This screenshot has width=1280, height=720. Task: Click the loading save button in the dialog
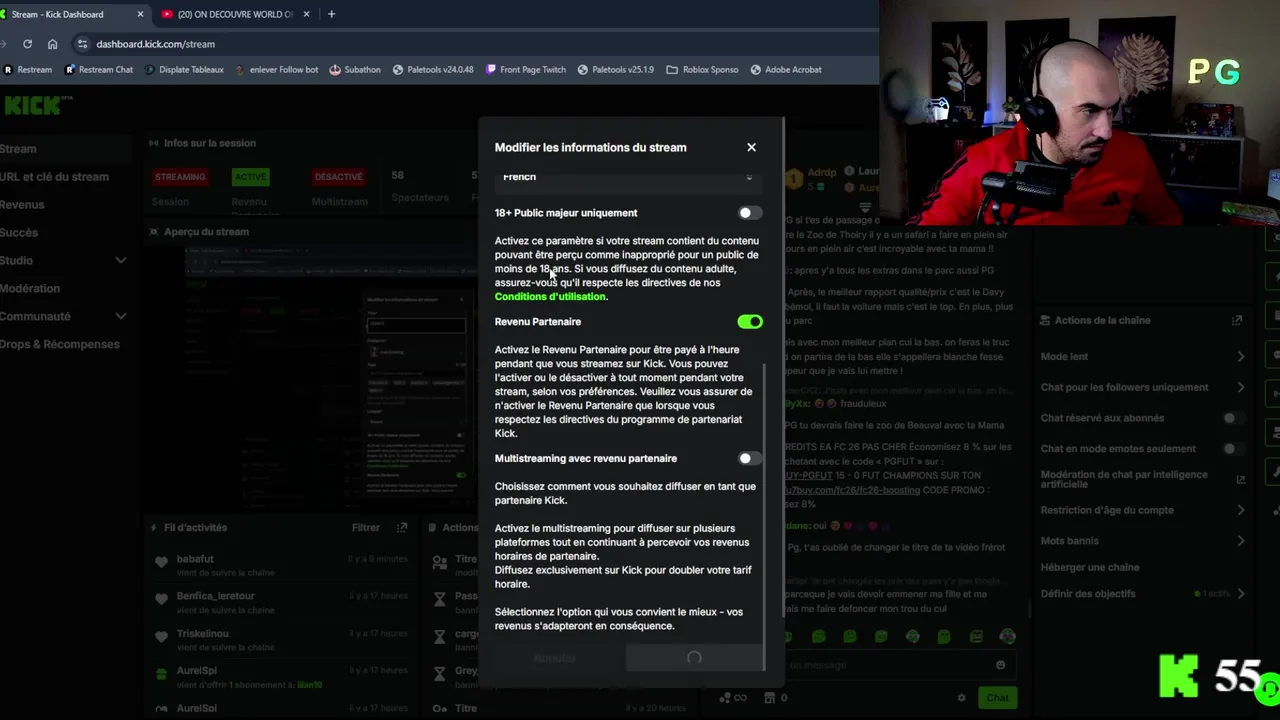click(x=694, y=658)
